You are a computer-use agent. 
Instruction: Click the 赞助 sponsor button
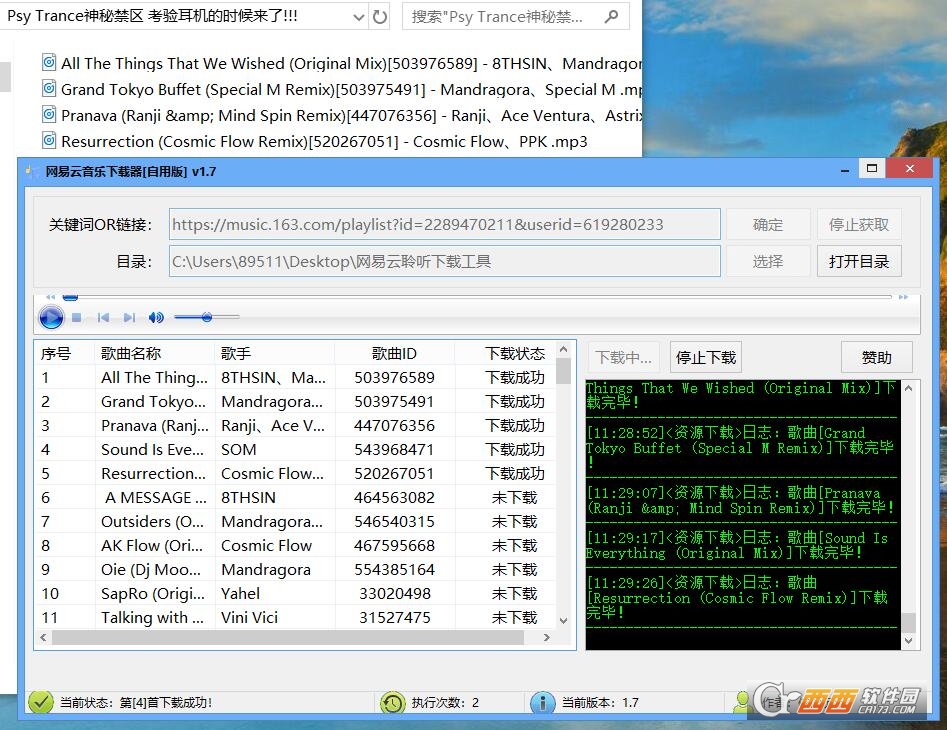[876, 357]
